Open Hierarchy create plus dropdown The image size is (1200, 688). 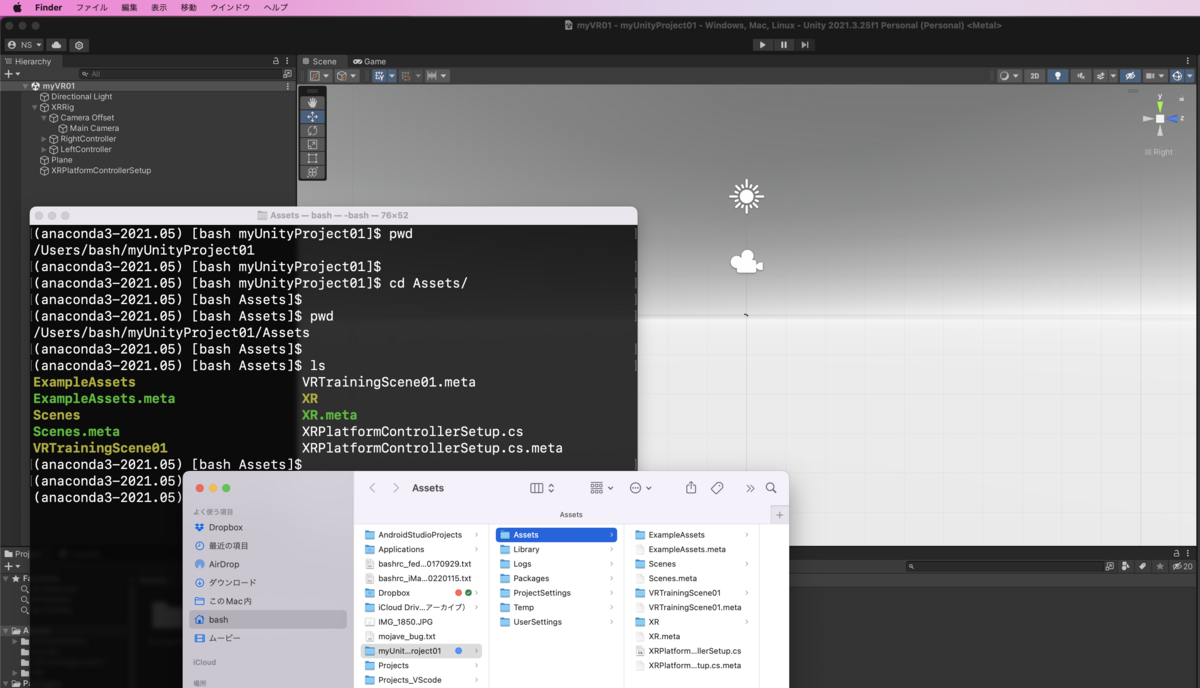(x=11, y=74)
